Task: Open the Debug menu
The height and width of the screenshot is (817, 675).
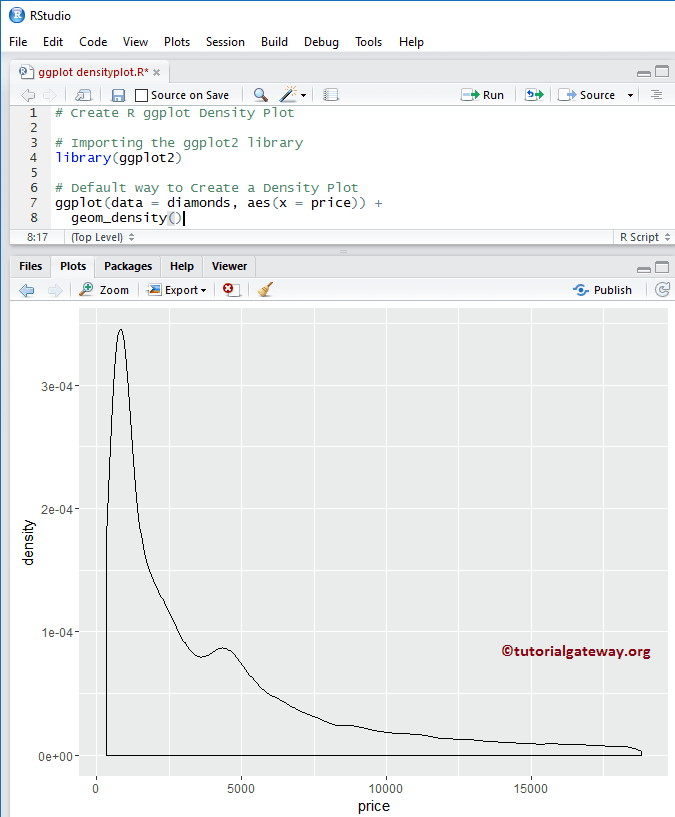Action: pos(321,42)
